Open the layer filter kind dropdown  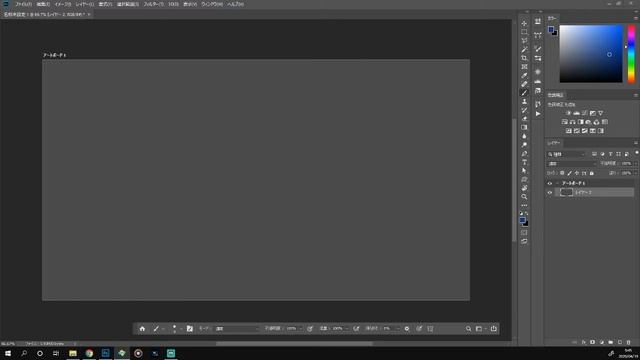[x=566, y=154]
